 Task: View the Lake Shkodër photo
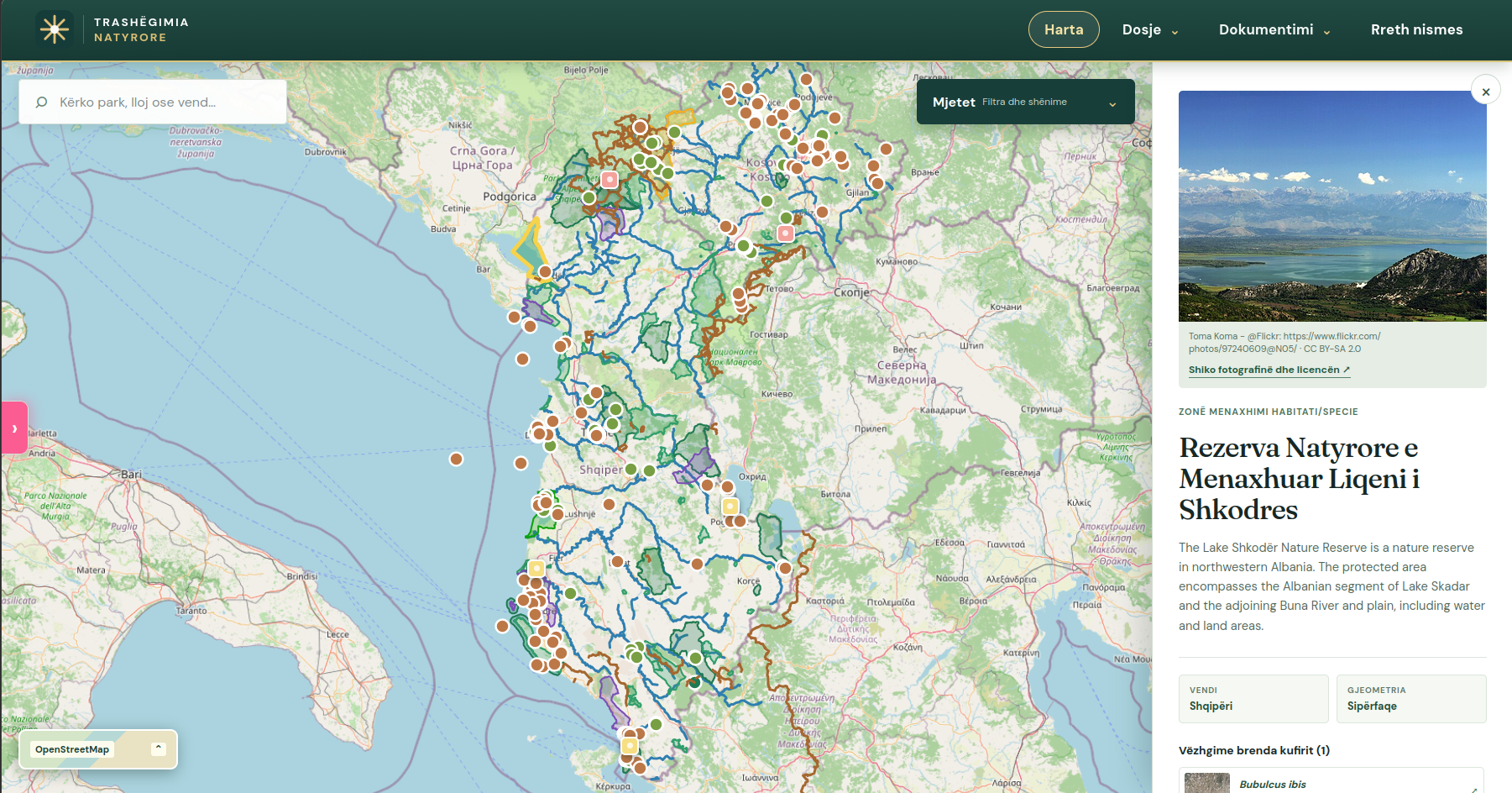[x=1332, y=206]
